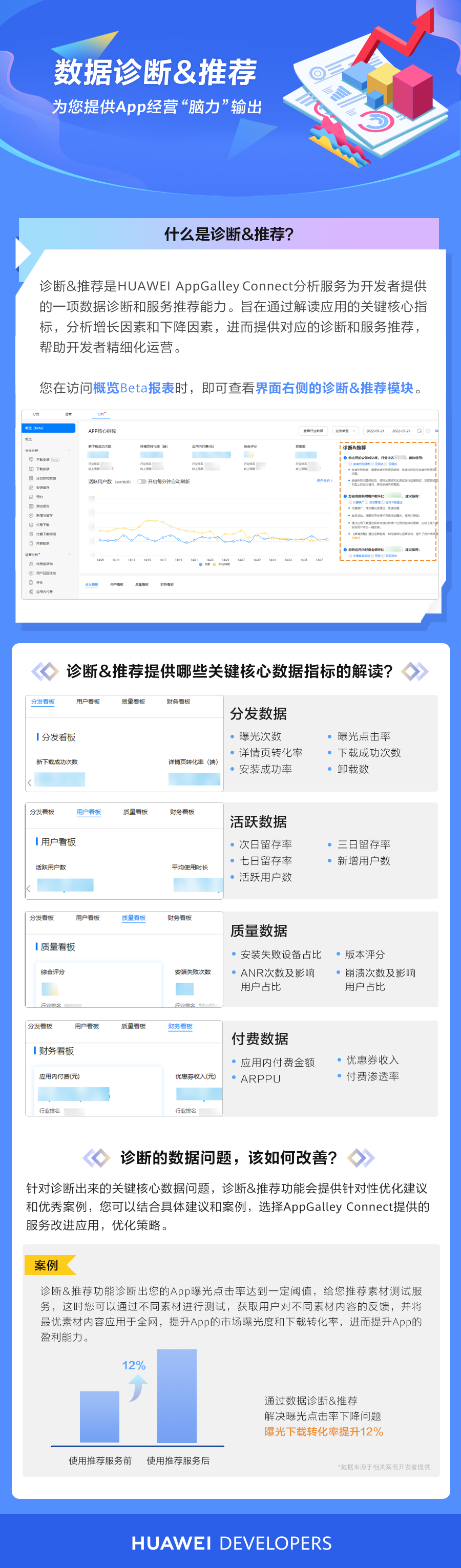
Task: Open the 云测试 recommendation link
Action: (x=380, y=464)
